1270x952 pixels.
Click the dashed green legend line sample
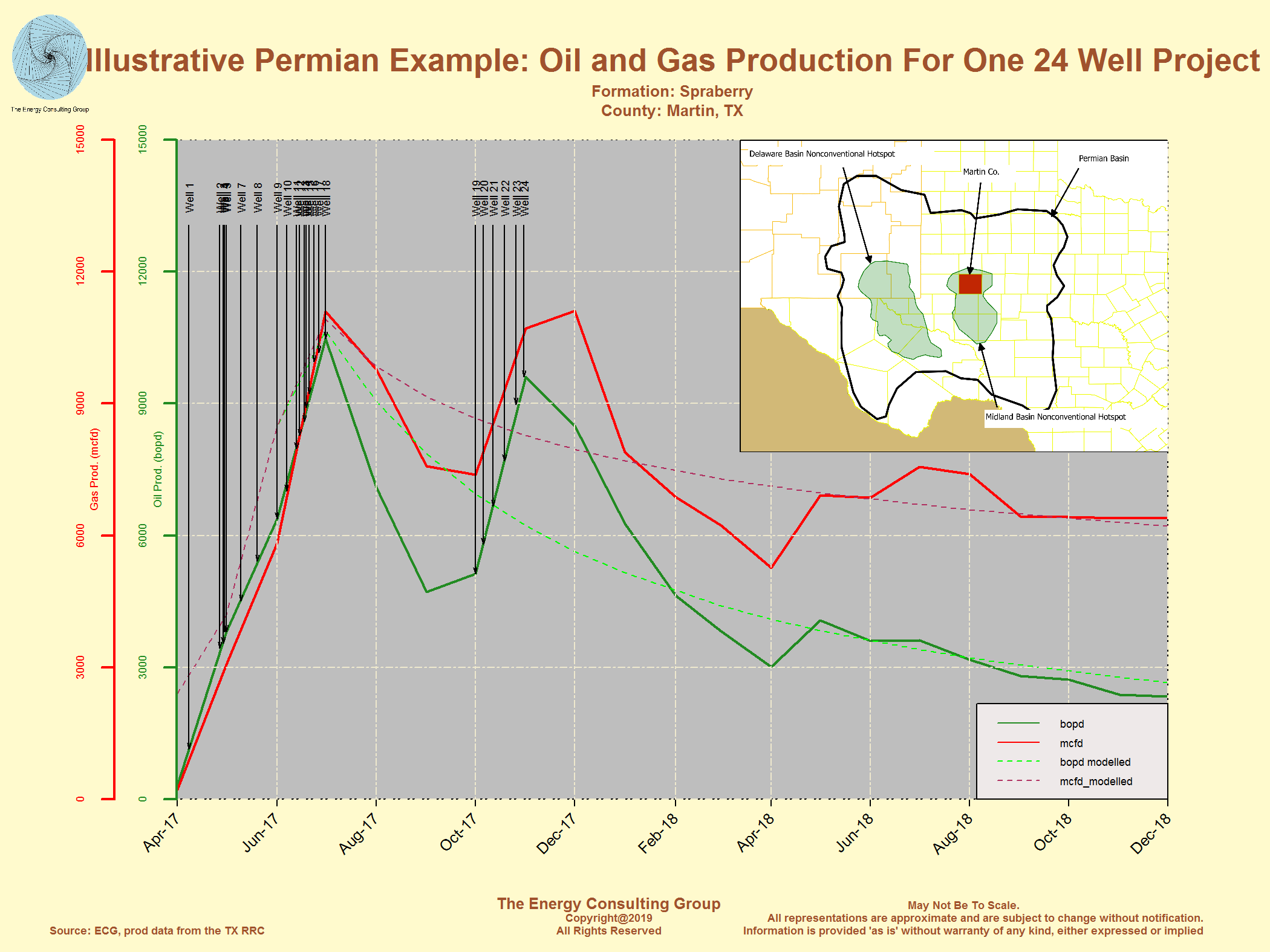[x=1018, y=761]
